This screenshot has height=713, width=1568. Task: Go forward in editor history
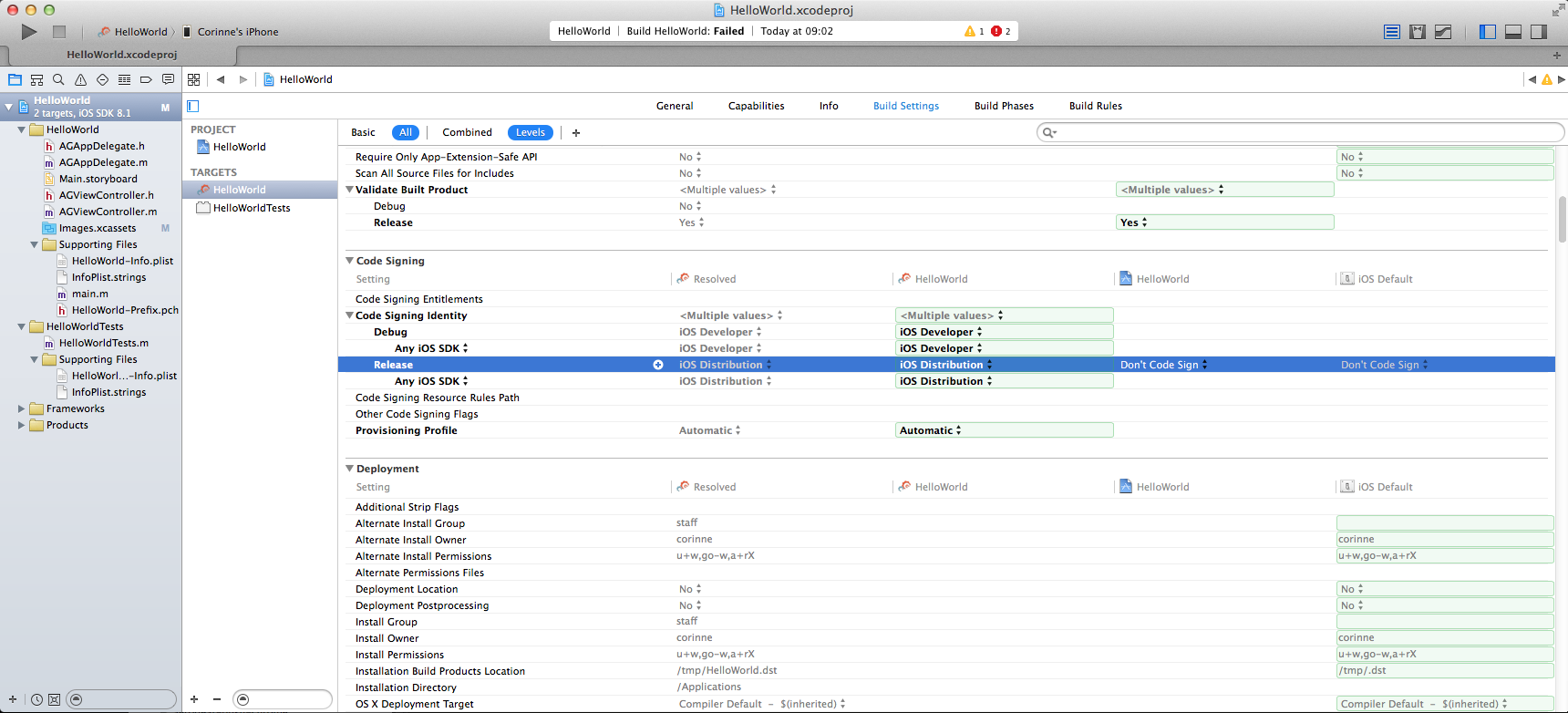(x=242, y=79)
